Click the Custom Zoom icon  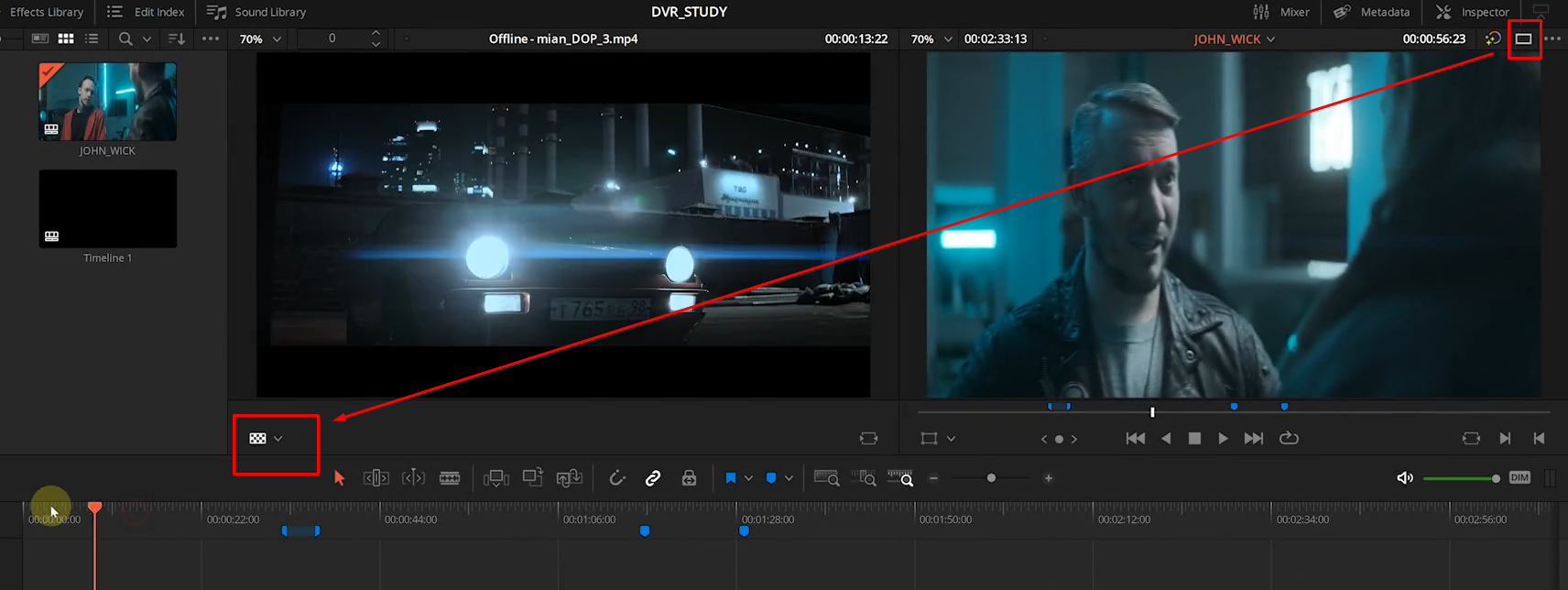click(900, 478)
